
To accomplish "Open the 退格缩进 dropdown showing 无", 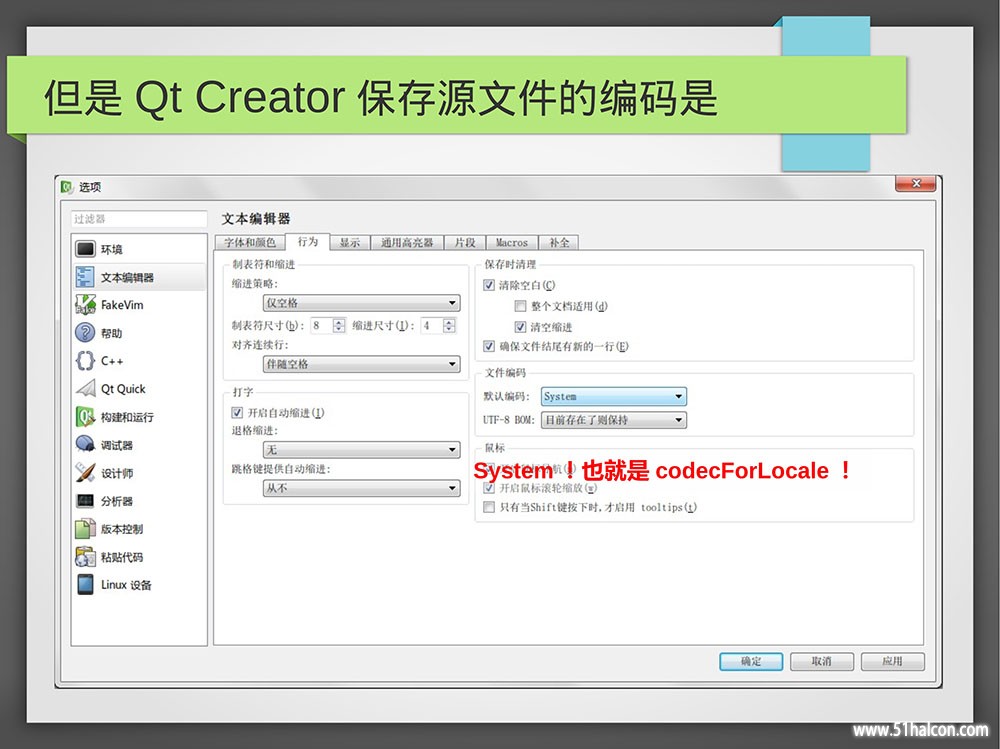I will pos(362,450).
